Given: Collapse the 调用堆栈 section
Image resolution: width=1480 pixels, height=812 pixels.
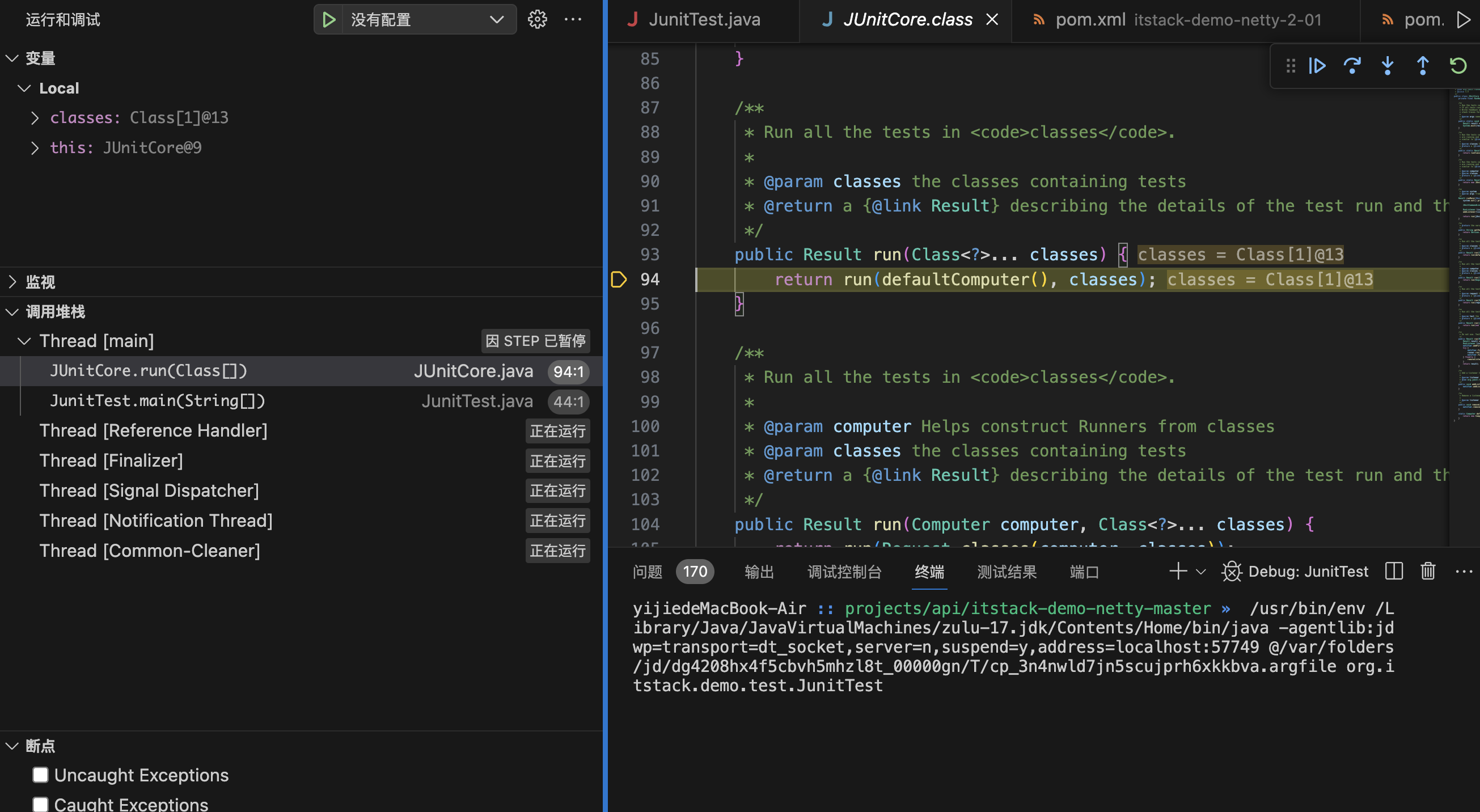Looking at the screenshot, I should [12, 311].
